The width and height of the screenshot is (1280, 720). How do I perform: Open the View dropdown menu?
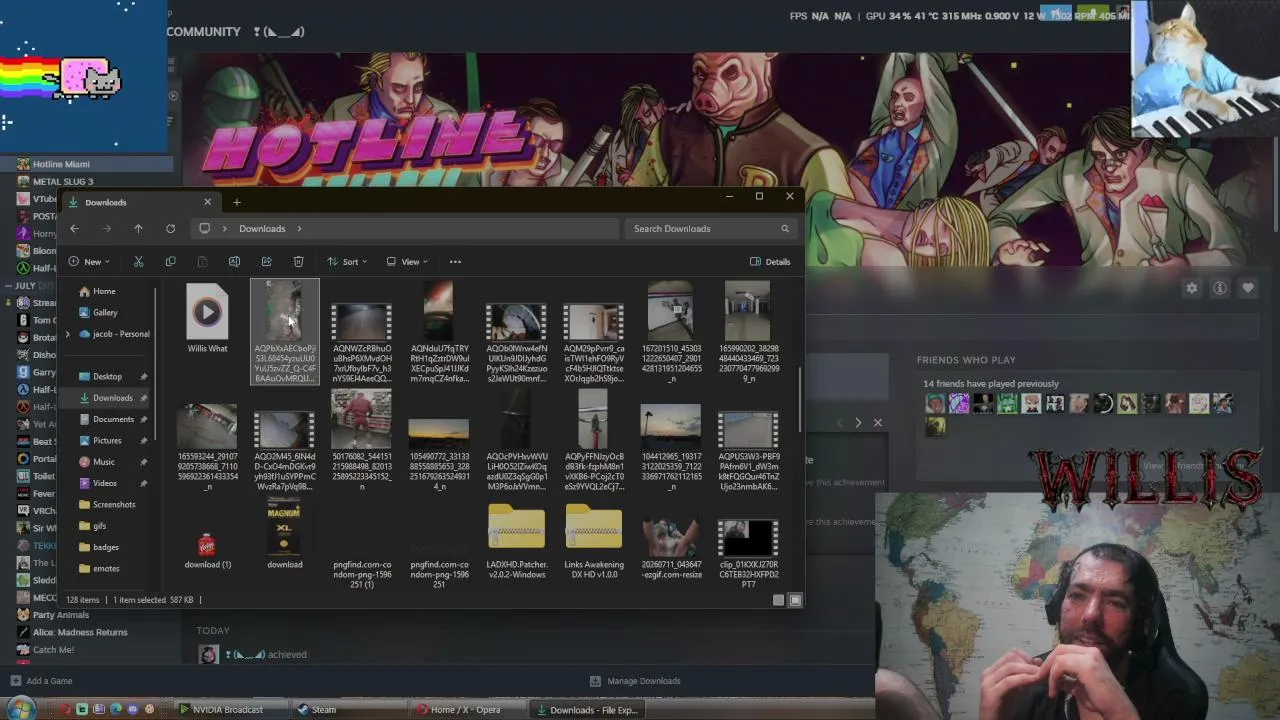(x=407, y=262)
